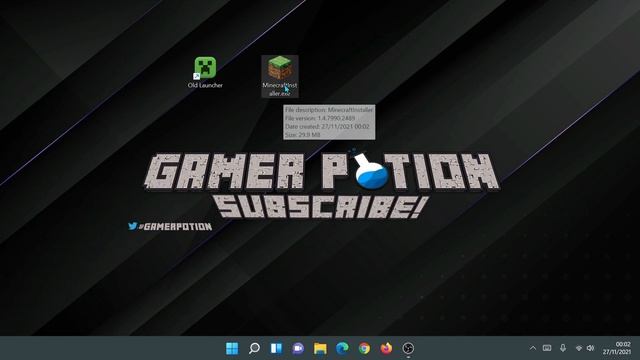This screenshot has height=360, width=640.
Task: Select the Old Launcher desktop shortcut
Action: point(205,73)
